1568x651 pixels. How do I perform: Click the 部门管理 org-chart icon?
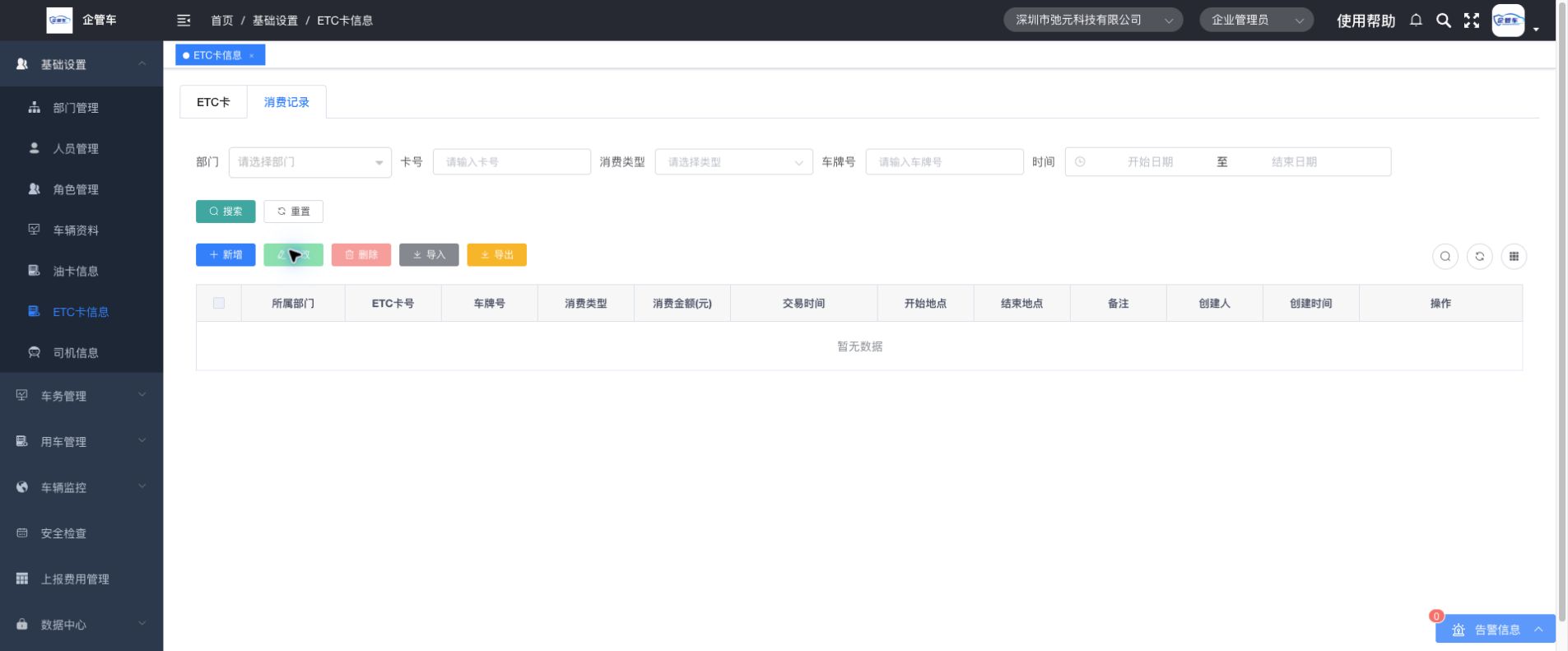(x=35, y=107)
